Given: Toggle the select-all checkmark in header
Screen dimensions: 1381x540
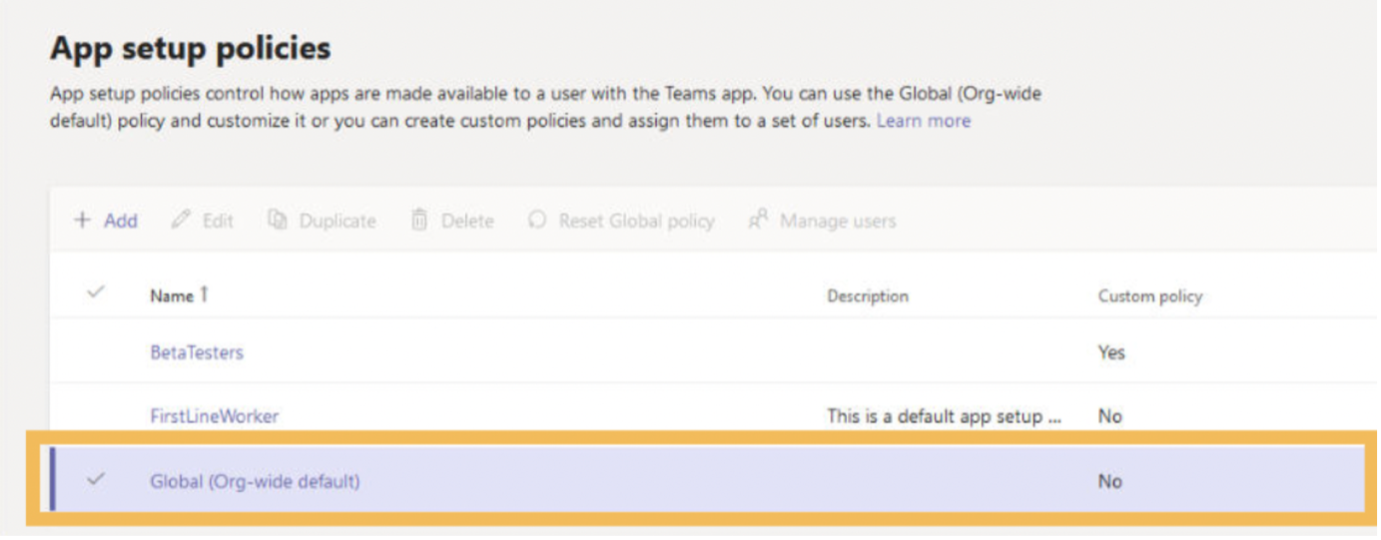Looking at the screenshot, I should tap(96, 293).
